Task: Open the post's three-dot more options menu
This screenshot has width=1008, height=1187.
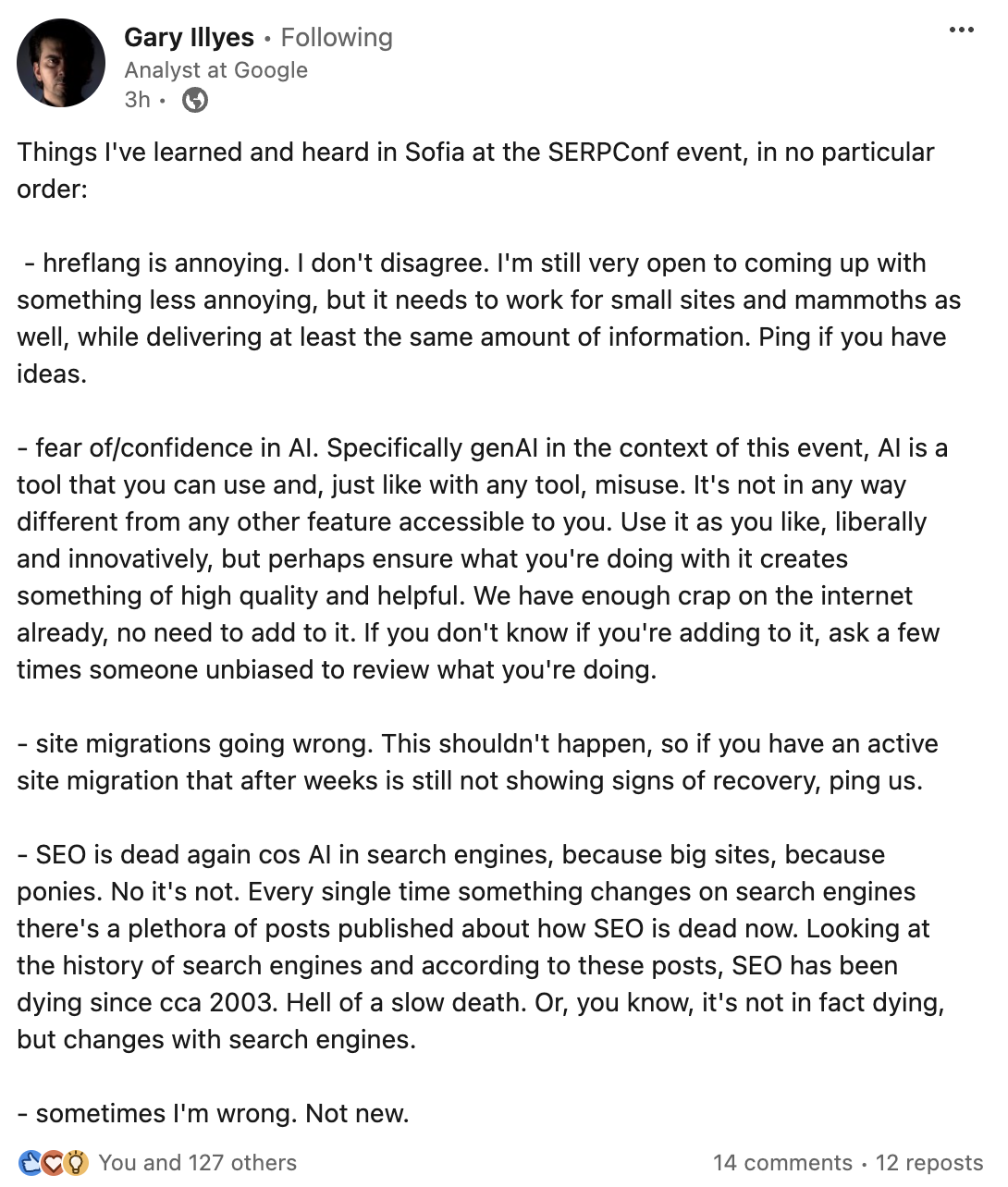Action: pos(961,31)
